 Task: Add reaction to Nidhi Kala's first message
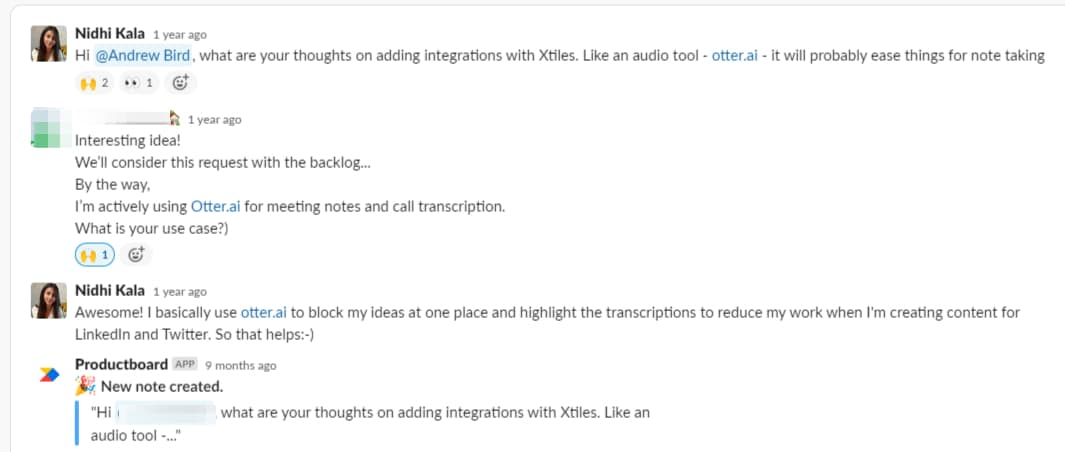click(x=180, y=83)
